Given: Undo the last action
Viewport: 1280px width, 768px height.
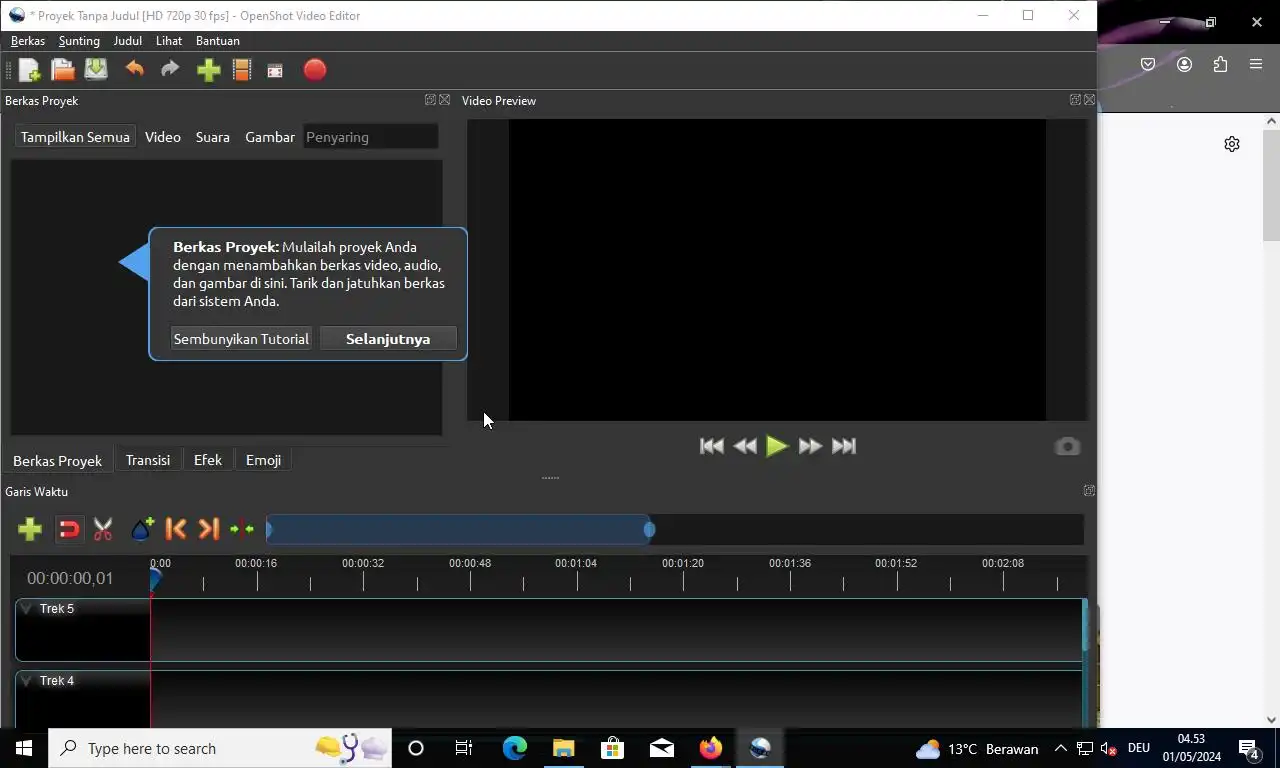Looking at the screenshot, I should (x=134, y=70).
